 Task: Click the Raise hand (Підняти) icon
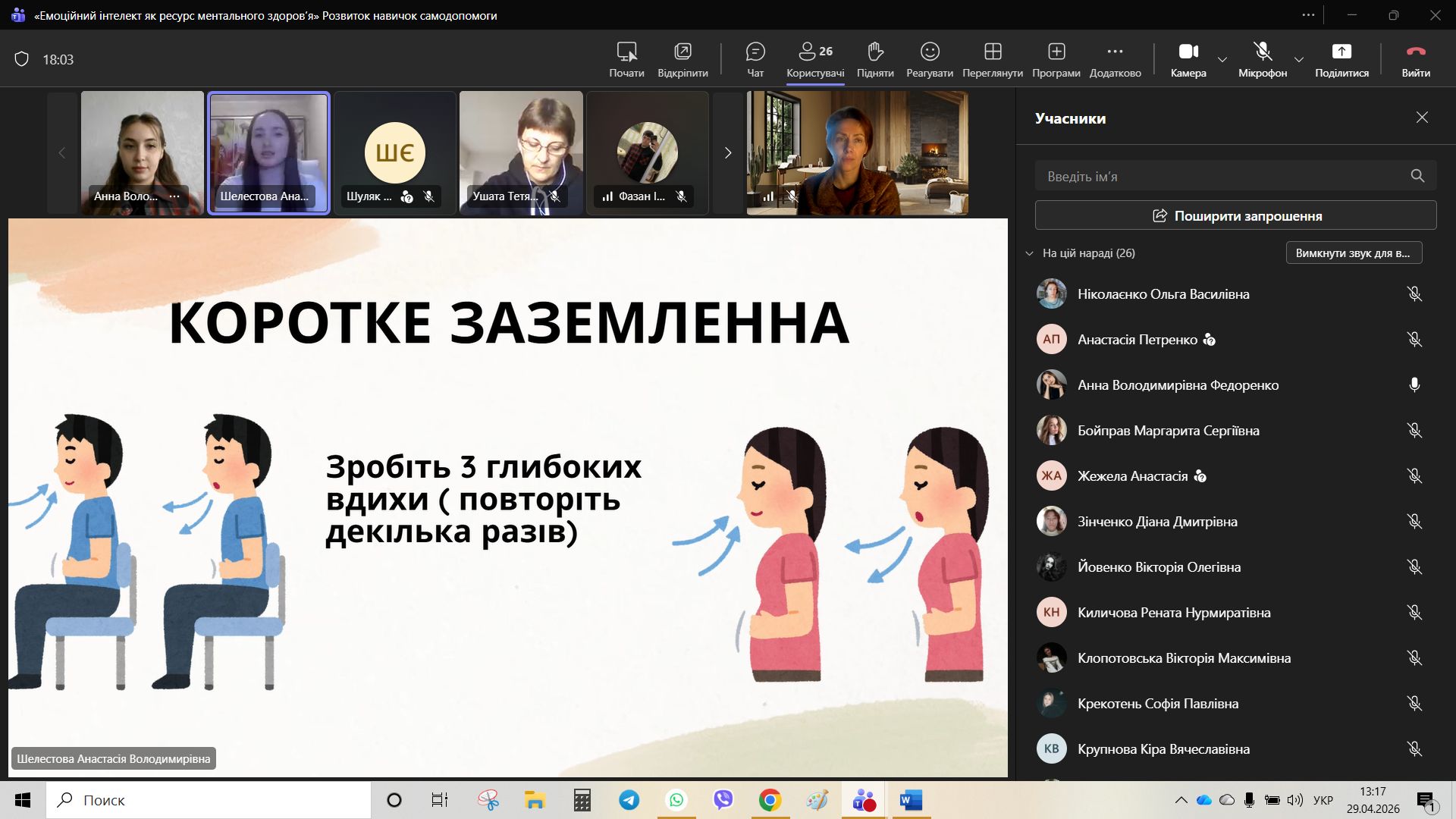coord(875,52)
